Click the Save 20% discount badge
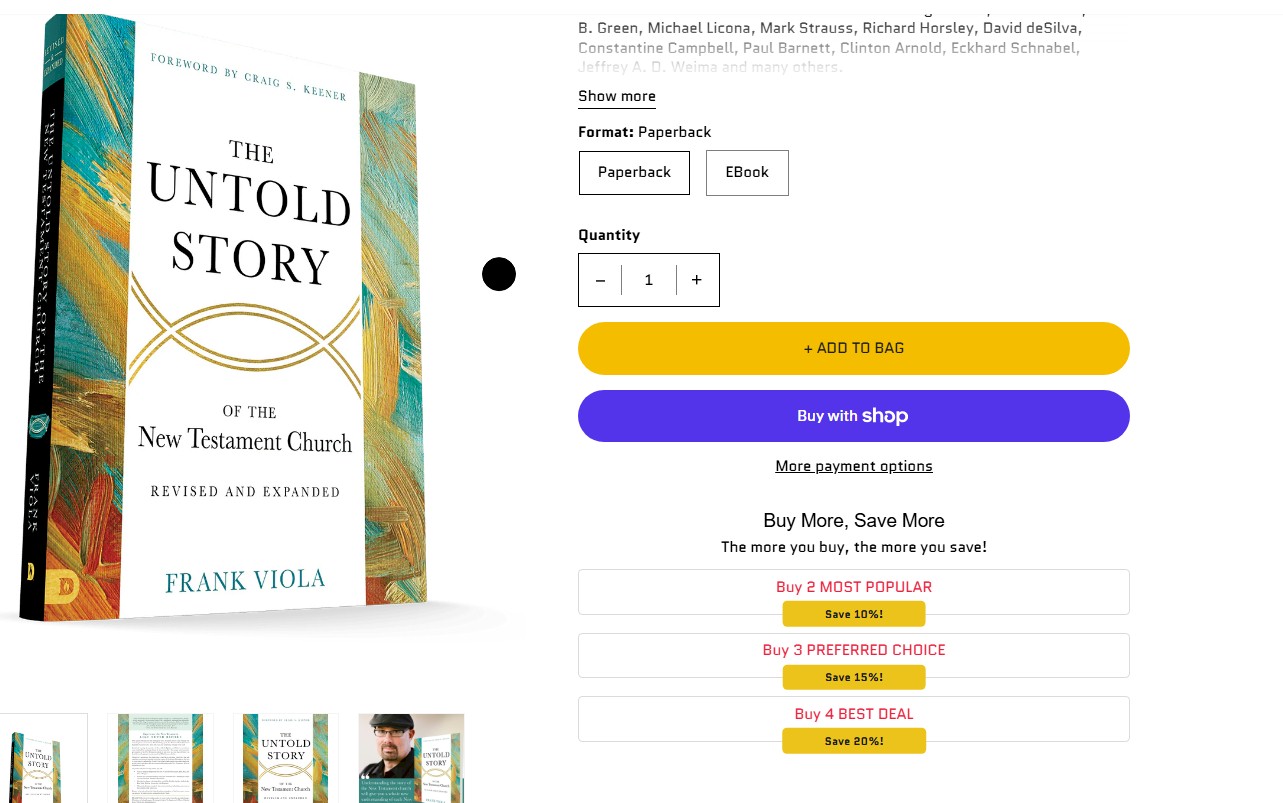1283x803 pixels. [x=854, y=741]
